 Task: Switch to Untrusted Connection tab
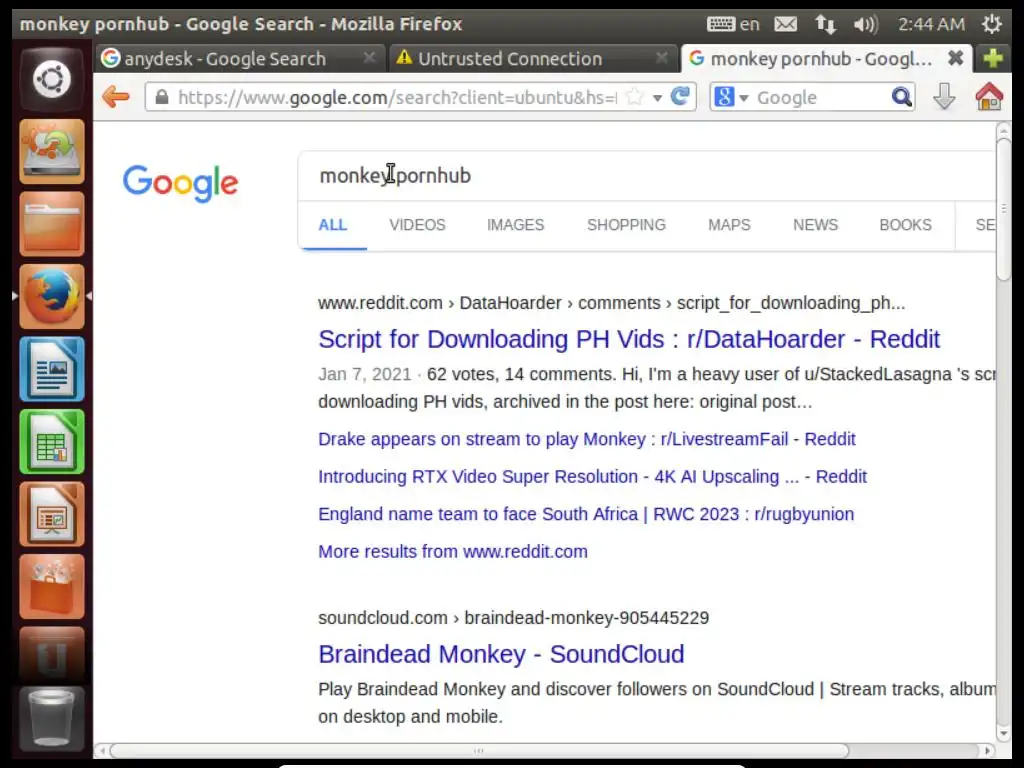[510, 59]
